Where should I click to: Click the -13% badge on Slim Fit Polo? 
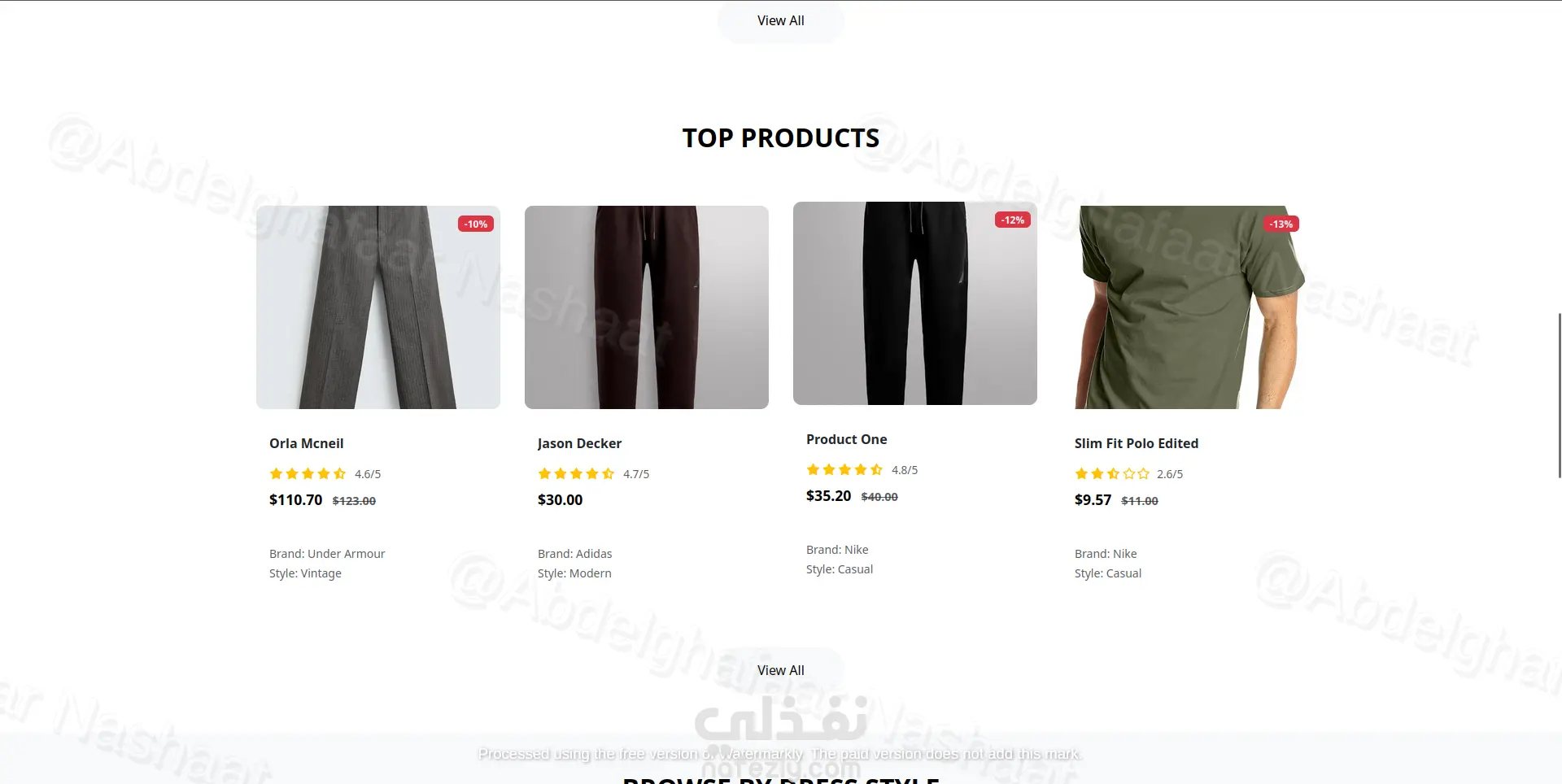click(x=1281, y=224)
